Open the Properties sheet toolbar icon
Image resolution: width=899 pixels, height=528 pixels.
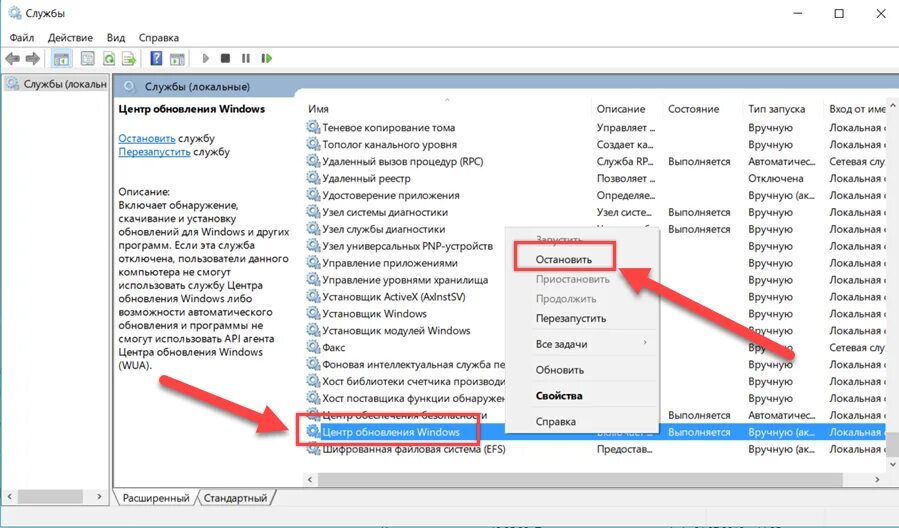click(x=87, y=58)
